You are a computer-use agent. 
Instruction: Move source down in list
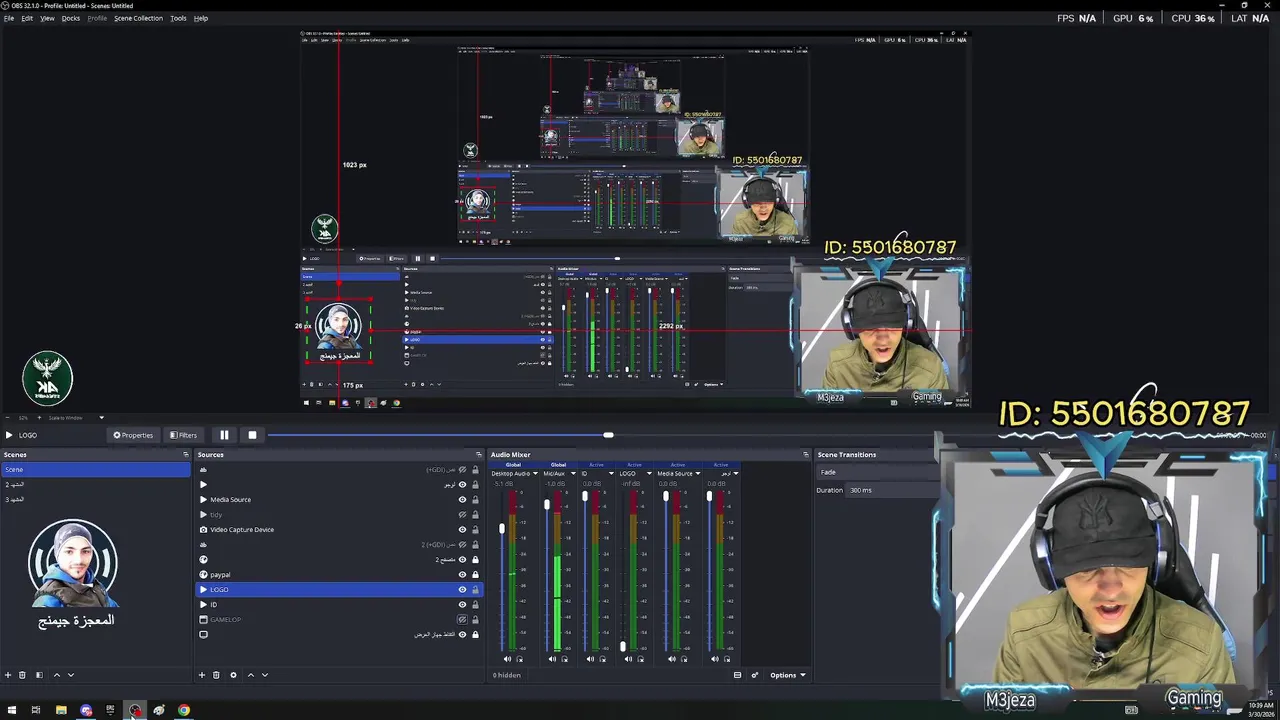[264, 675]
